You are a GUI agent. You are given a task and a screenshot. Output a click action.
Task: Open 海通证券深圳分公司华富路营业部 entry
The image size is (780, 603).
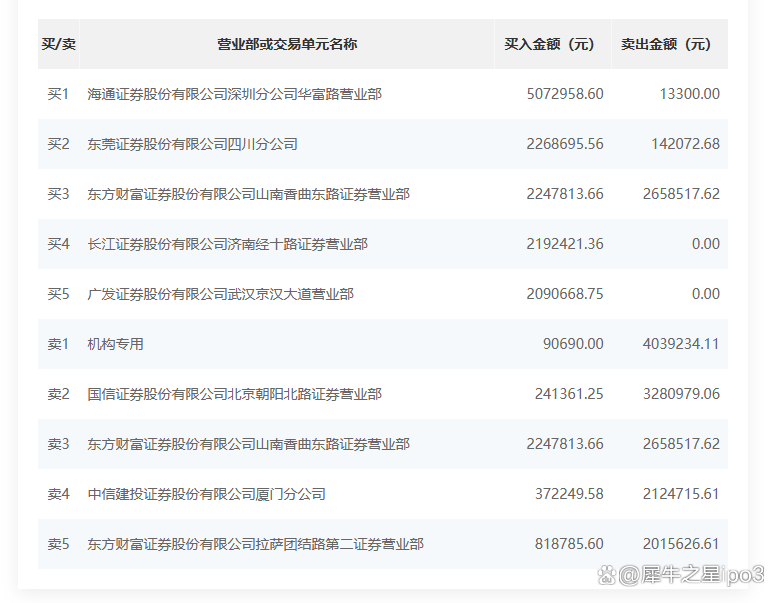point(234,94)
